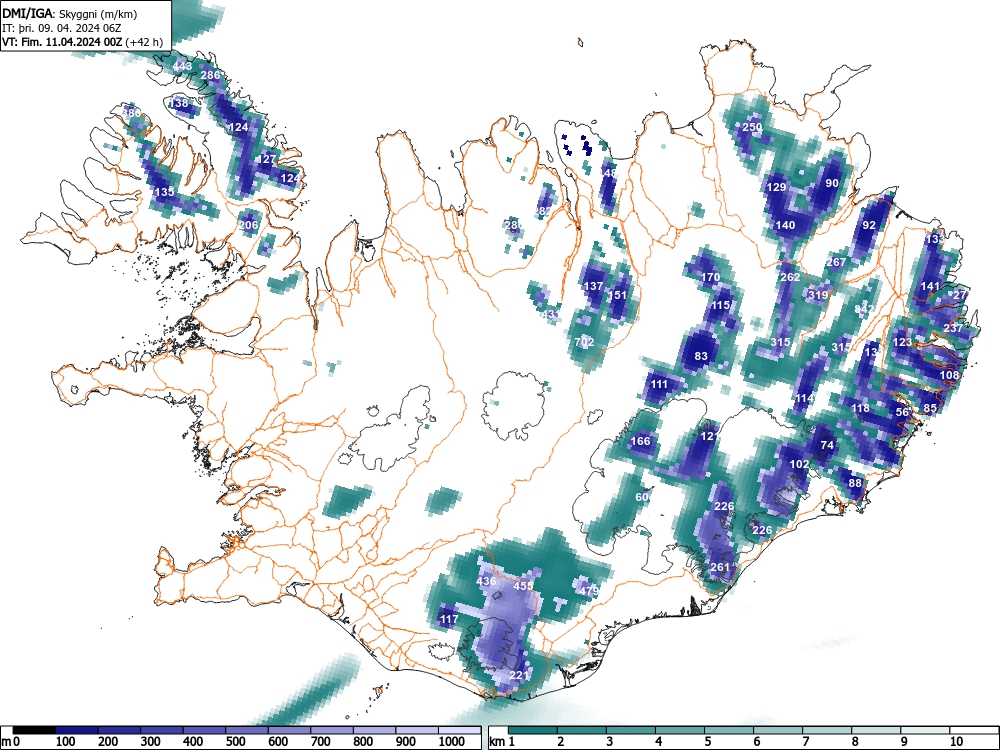Click the visibility value 221 on the map
The height and width of the screenshot is (750, 1000).
[x=518, y=676]
